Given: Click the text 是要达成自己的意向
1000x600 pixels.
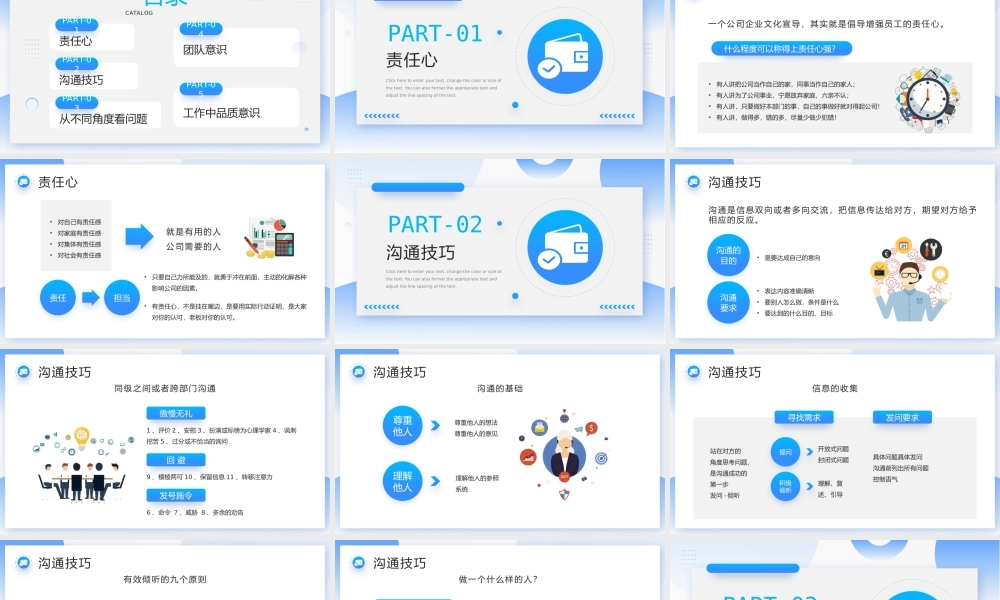Looking at the screenshot, I should point(792,258).
